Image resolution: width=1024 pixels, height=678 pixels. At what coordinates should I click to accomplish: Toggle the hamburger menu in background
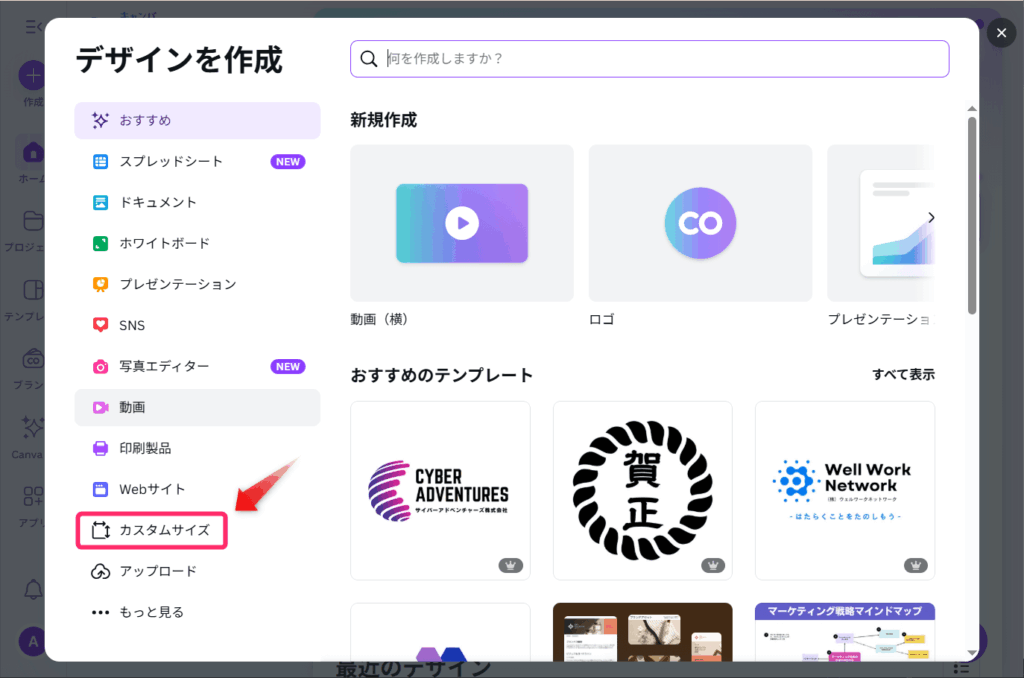(x=33, y=27)
